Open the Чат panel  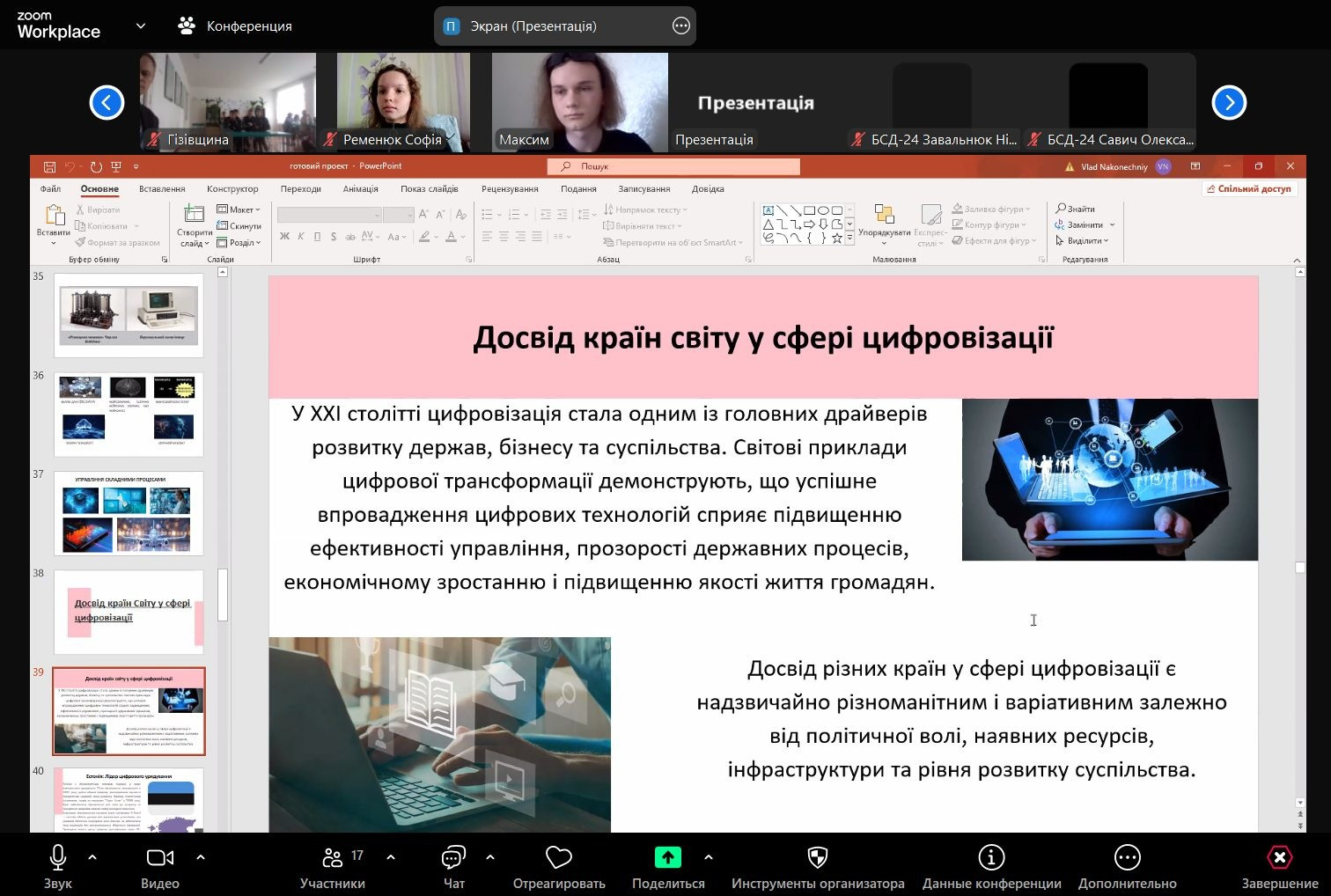pos(453,867)
